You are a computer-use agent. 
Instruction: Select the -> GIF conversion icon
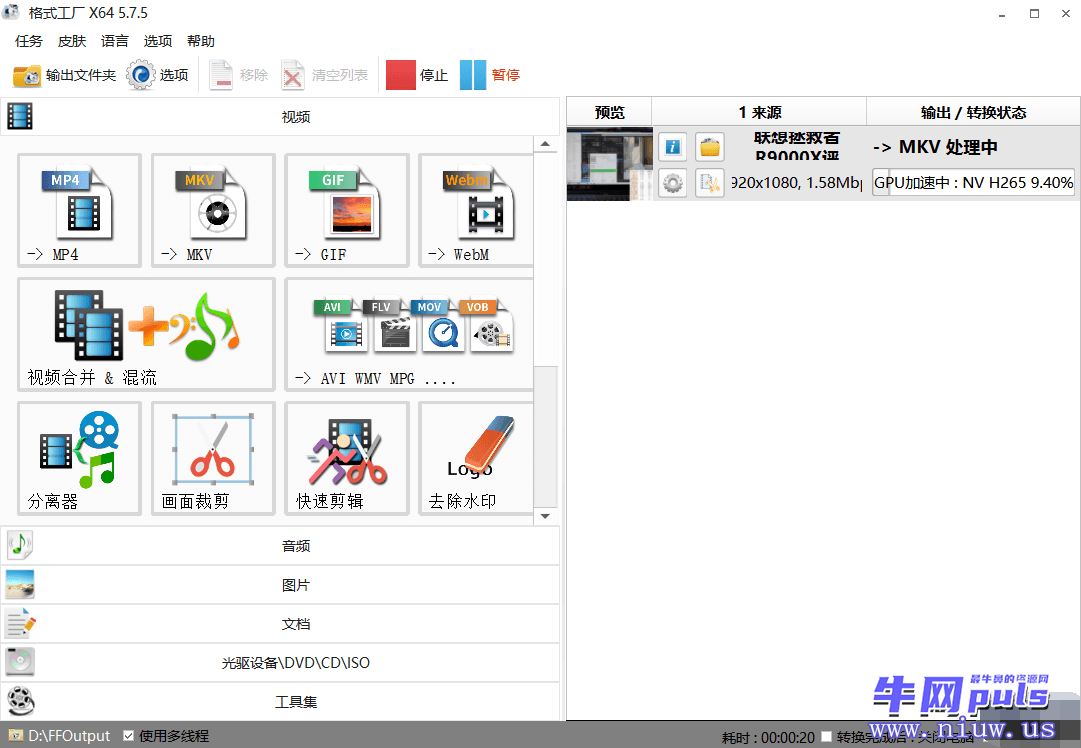[x=347, y=210]
